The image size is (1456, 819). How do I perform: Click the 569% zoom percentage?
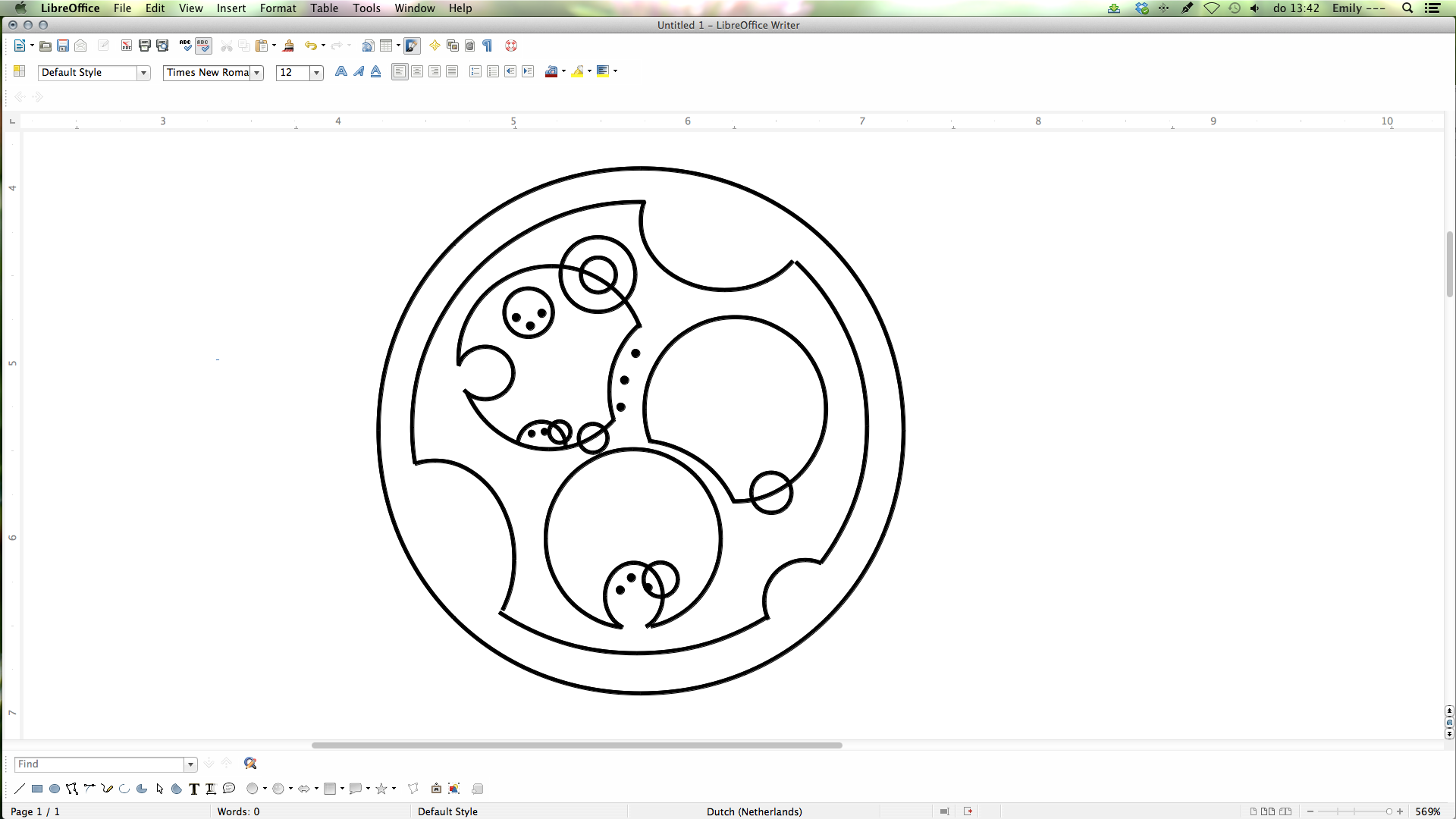click(1428, 811)
